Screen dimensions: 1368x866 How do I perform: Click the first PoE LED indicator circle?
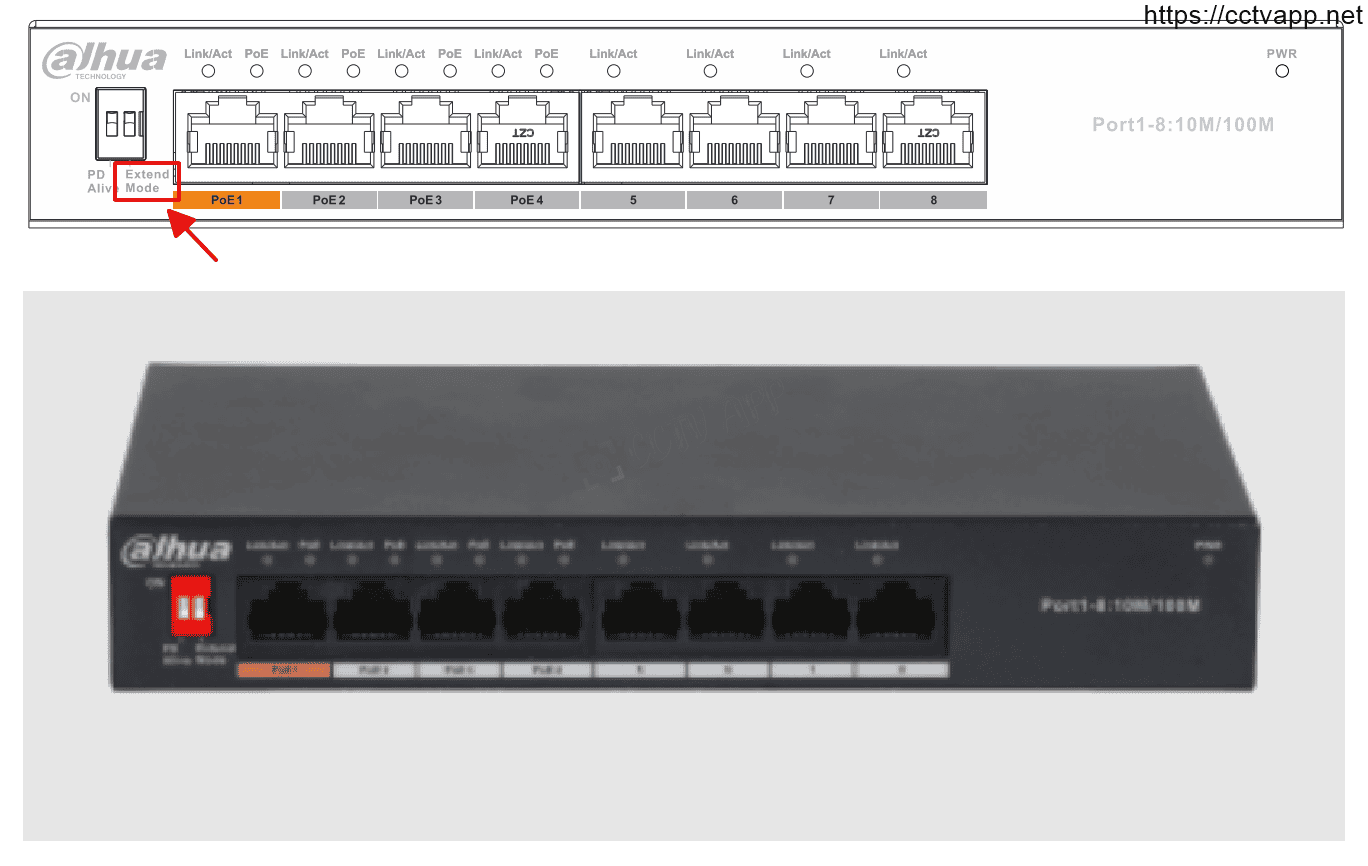(x=257, y=71)
